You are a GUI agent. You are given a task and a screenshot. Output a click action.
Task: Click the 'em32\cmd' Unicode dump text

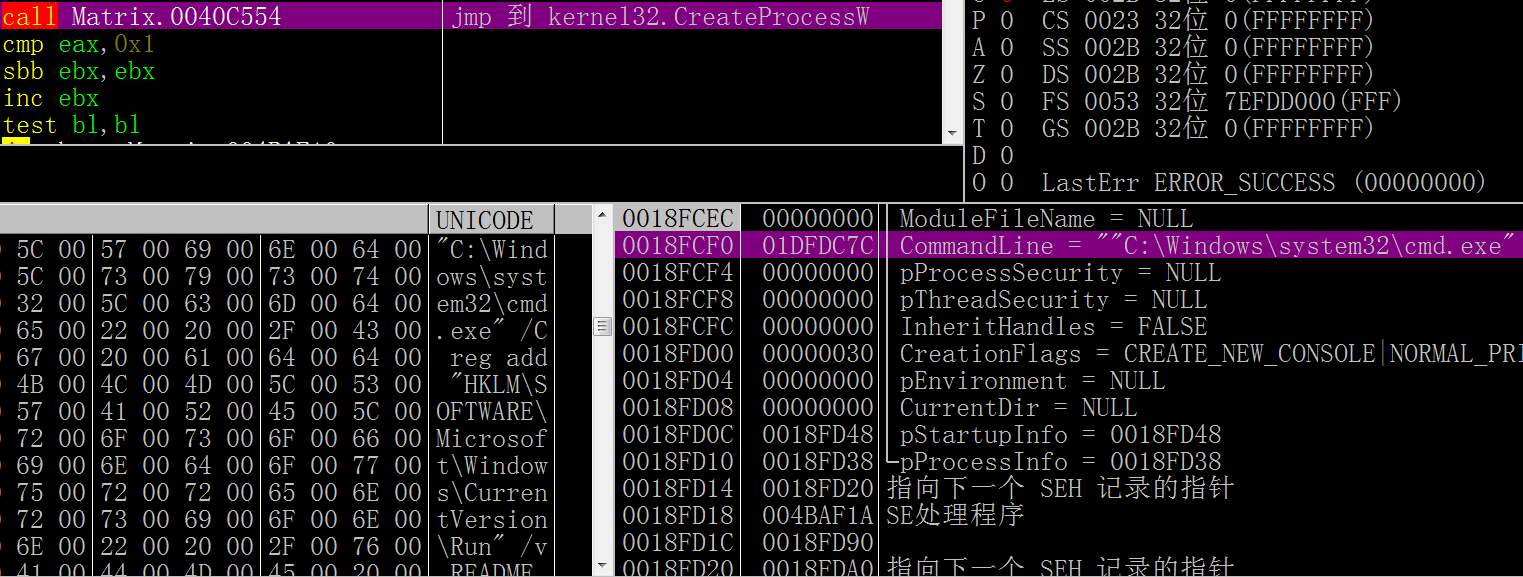[492, 302]
